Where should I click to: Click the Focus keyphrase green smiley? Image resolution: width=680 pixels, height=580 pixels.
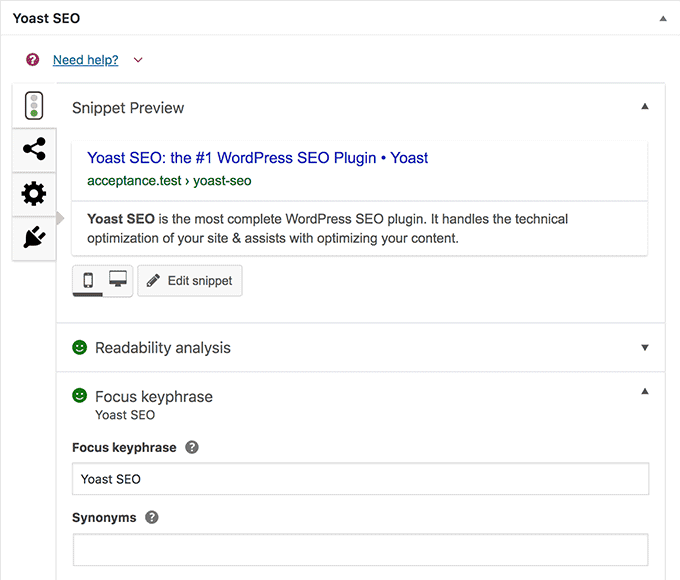[79, 395]
